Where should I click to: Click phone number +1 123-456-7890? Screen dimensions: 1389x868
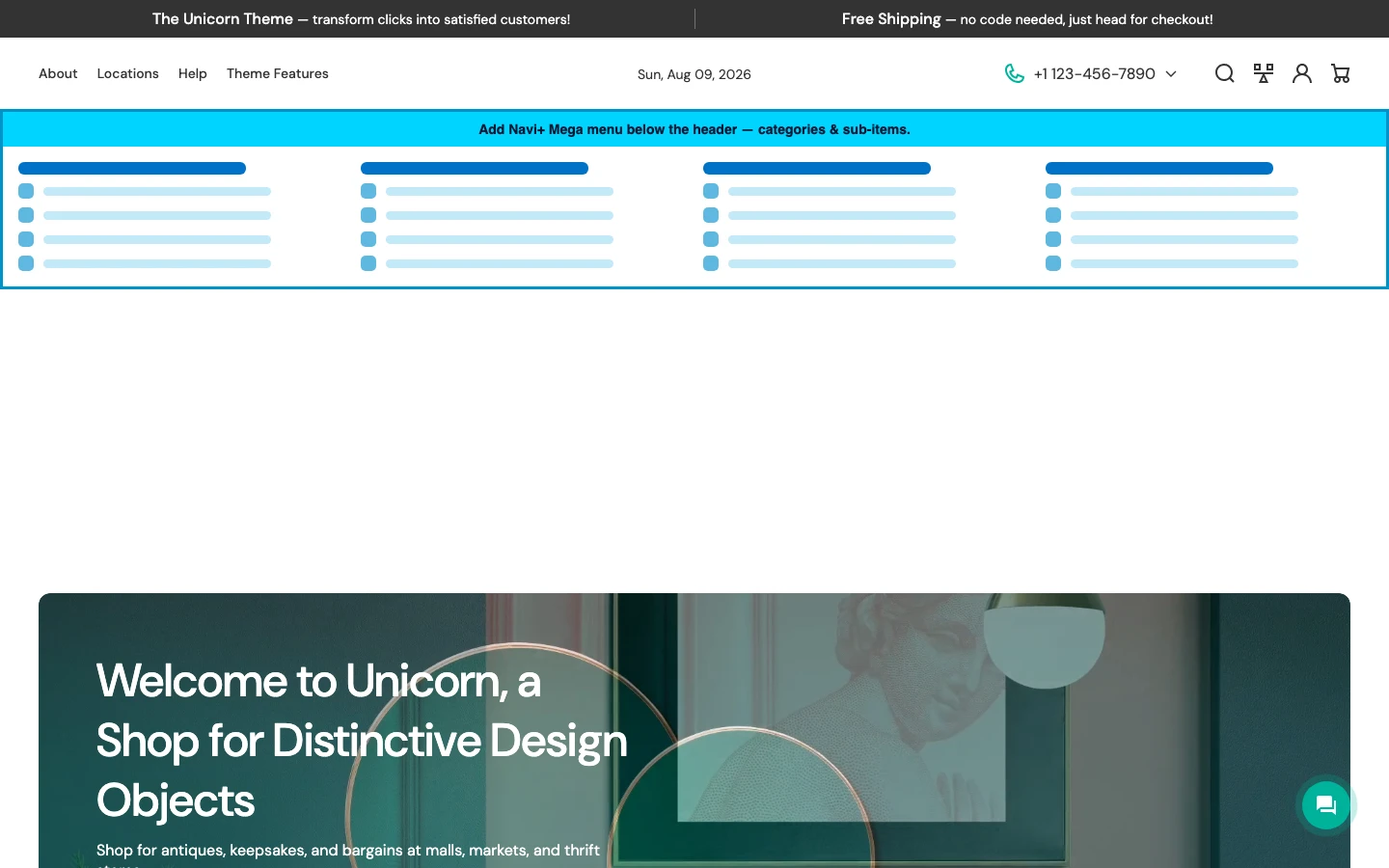[1094, 73]
